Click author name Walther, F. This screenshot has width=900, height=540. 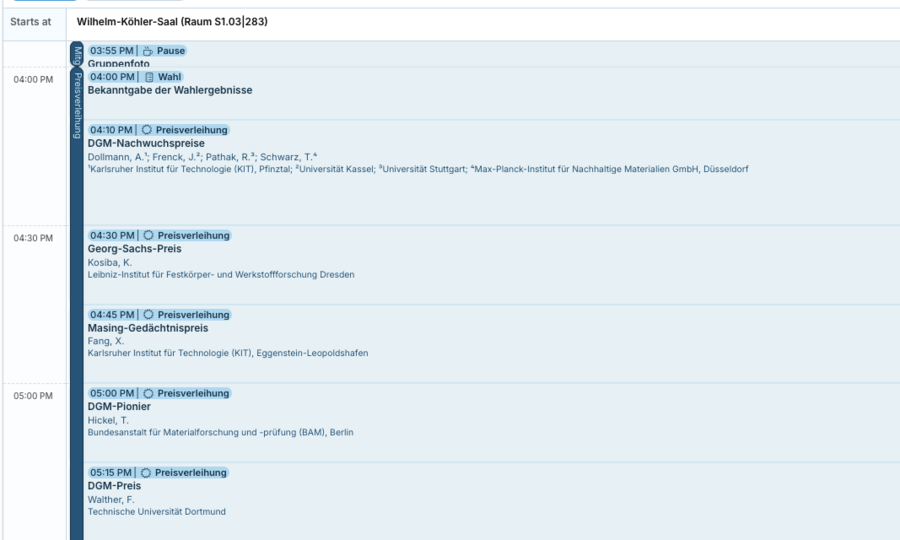tap(111, 499)
